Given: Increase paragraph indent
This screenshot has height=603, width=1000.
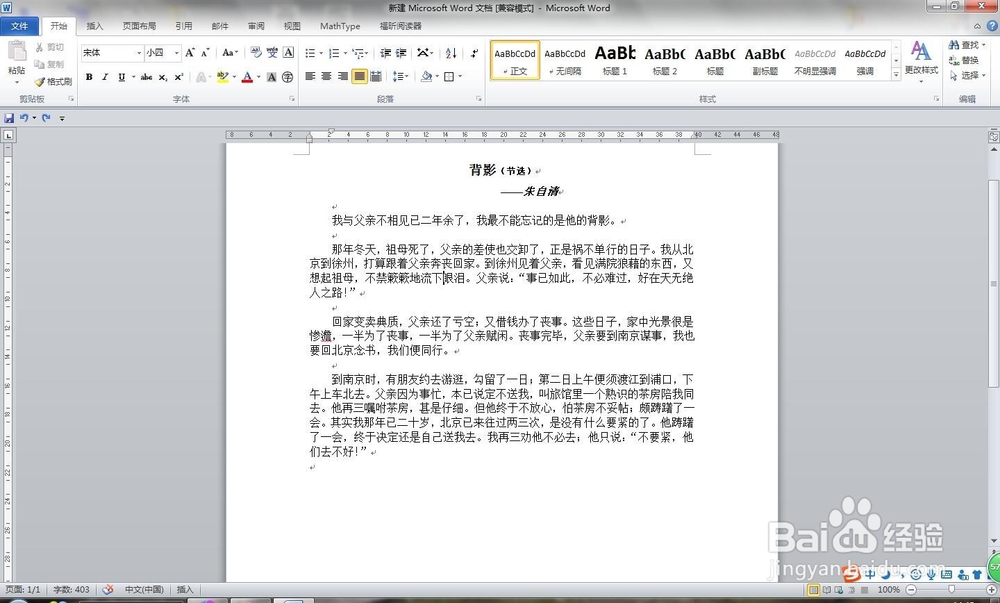Looking at the screenshot, I should 401,53.
